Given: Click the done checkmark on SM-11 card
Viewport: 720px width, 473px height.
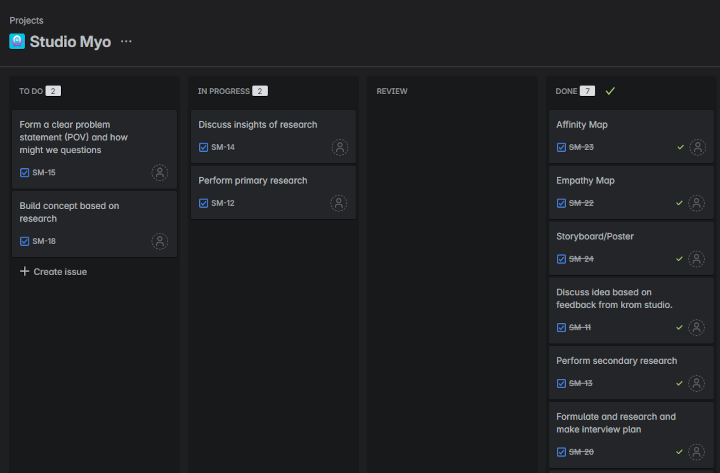Looking at the screenshot, I should point(680,327).
